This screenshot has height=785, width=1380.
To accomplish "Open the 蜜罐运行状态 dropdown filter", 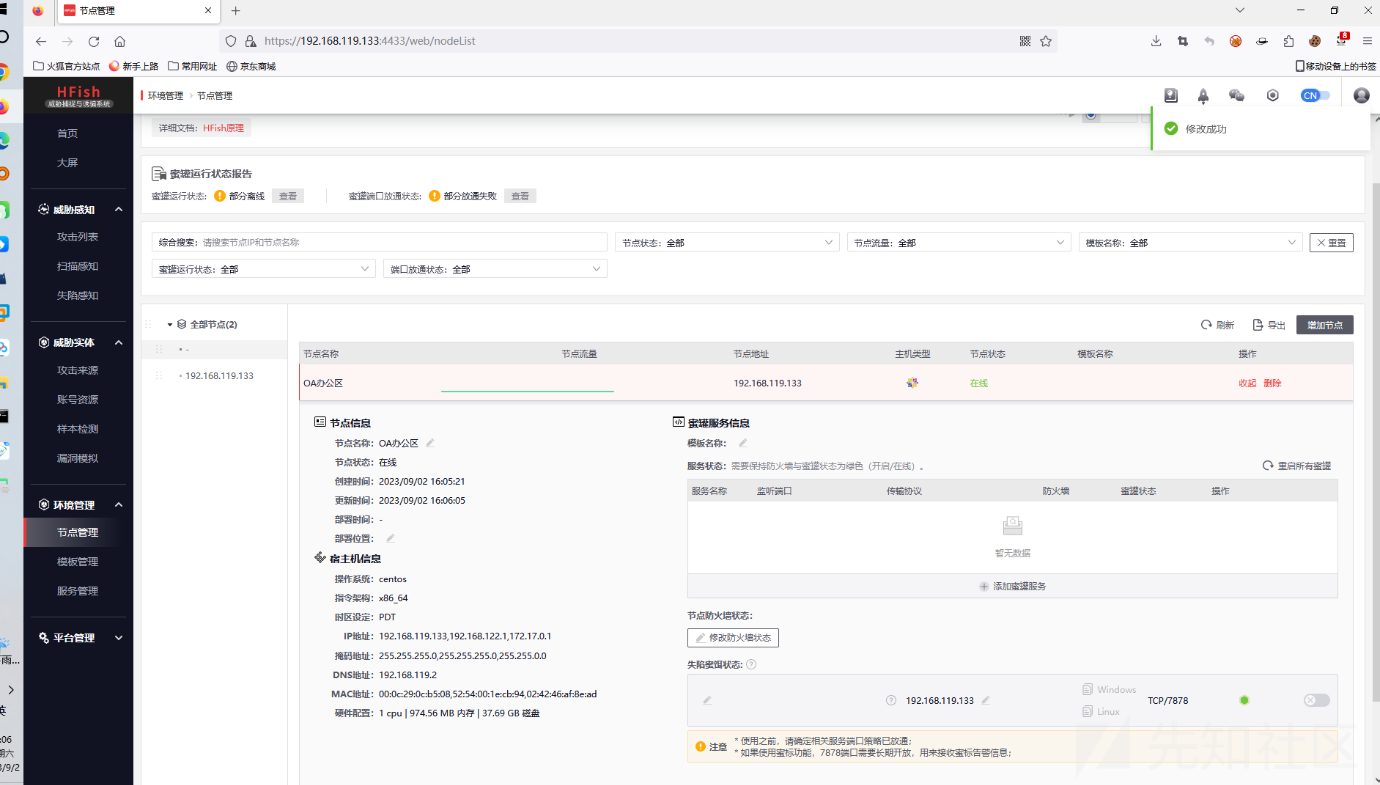I will (264, 269).
